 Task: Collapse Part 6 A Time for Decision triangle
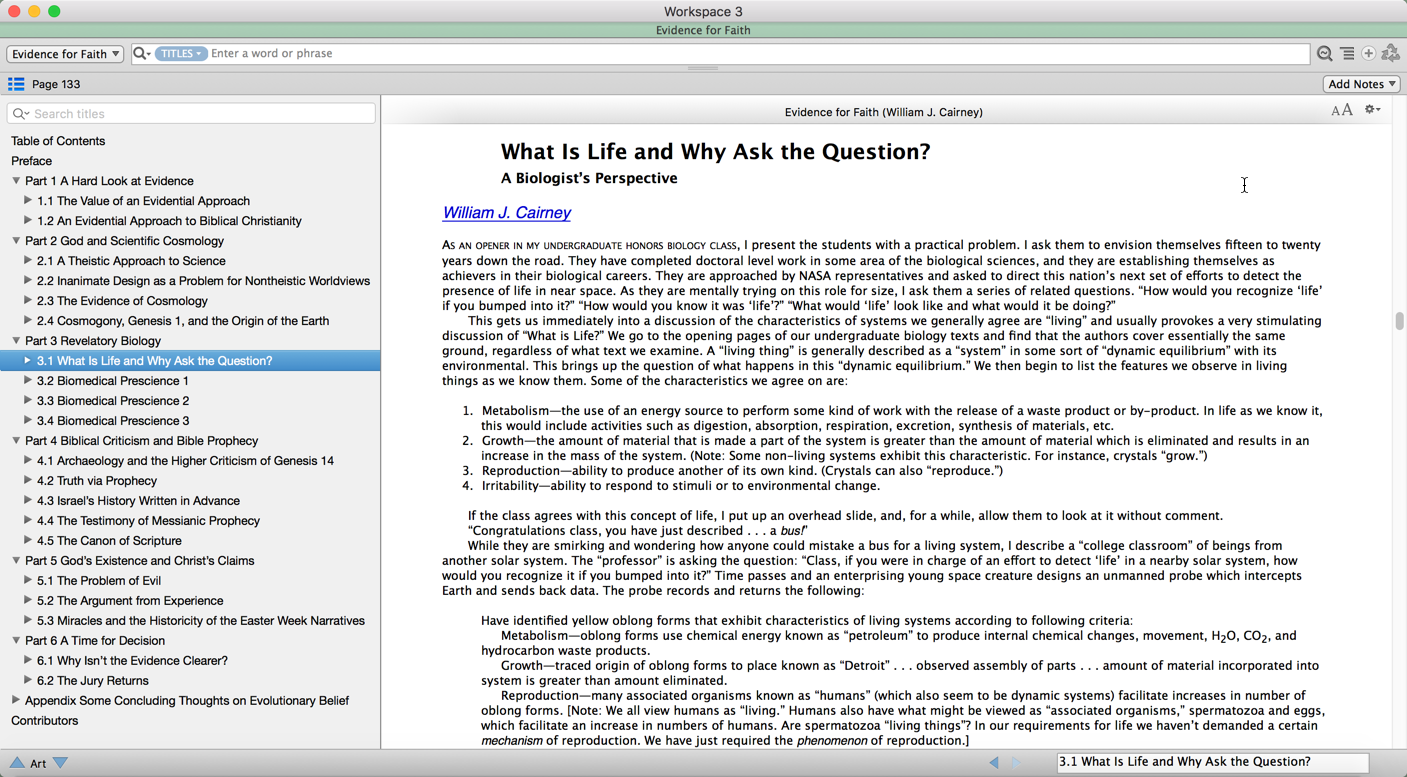coord(16,641)
